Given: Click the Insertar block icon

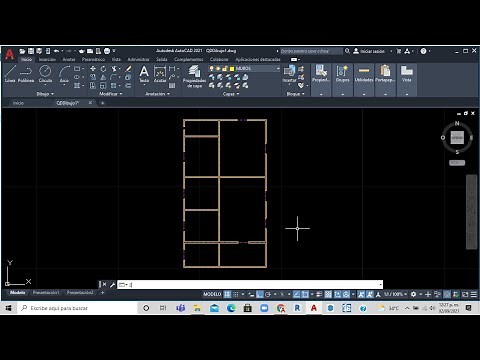Looking at the screenshot, I should click(289, 74).
